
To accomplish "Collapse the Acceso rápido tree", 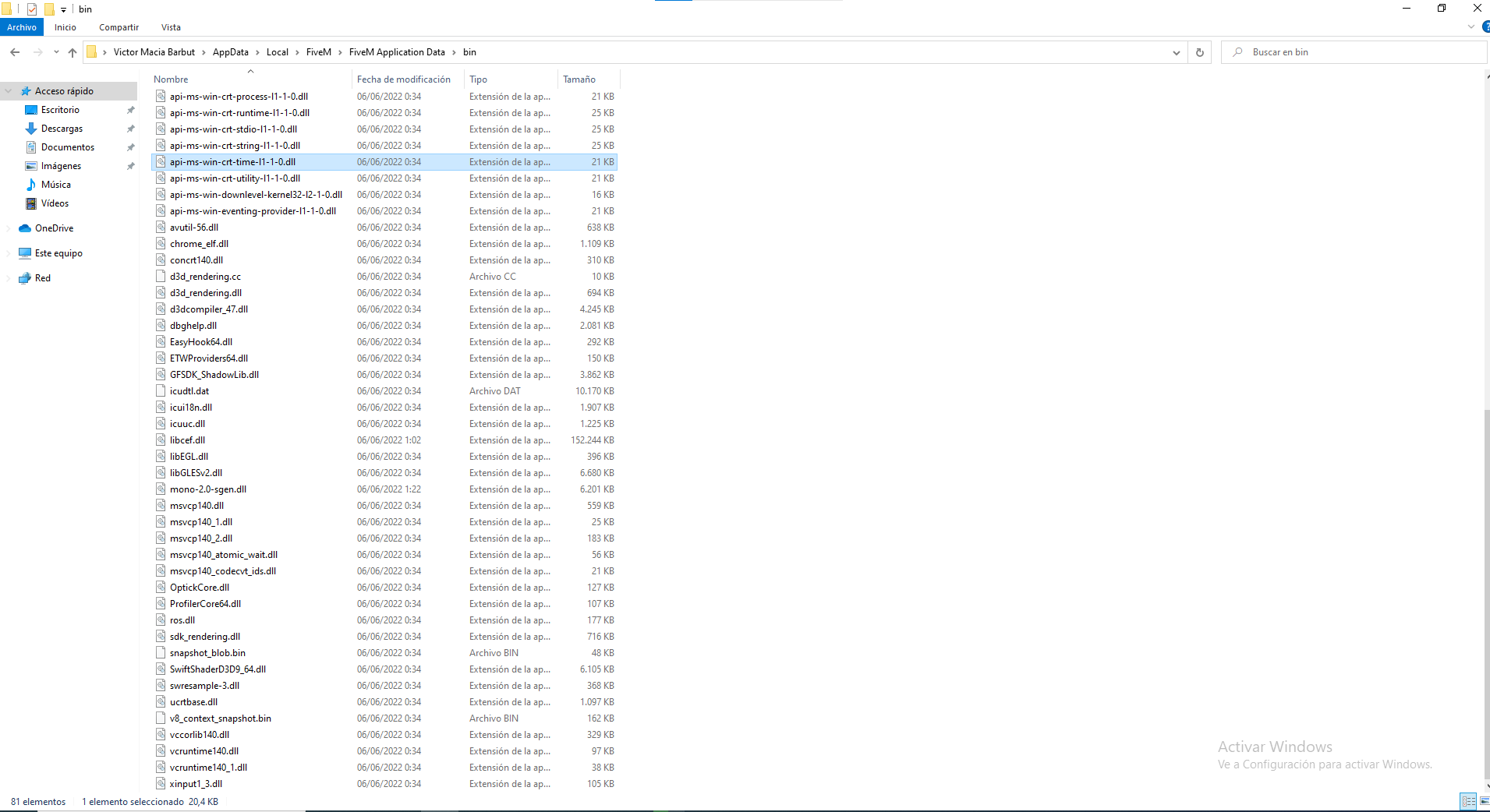I will 9,91.
